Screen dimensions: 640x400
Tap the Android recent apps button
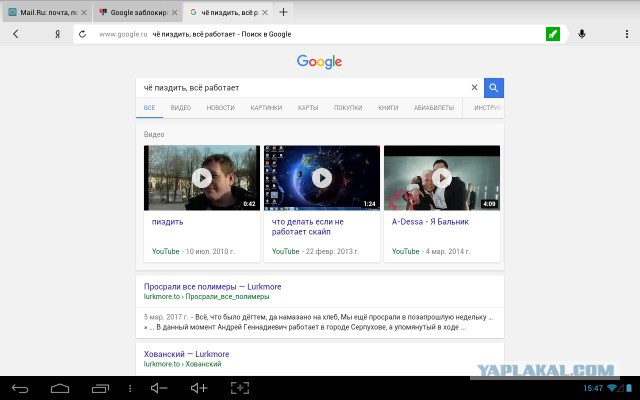coord(100,389)
